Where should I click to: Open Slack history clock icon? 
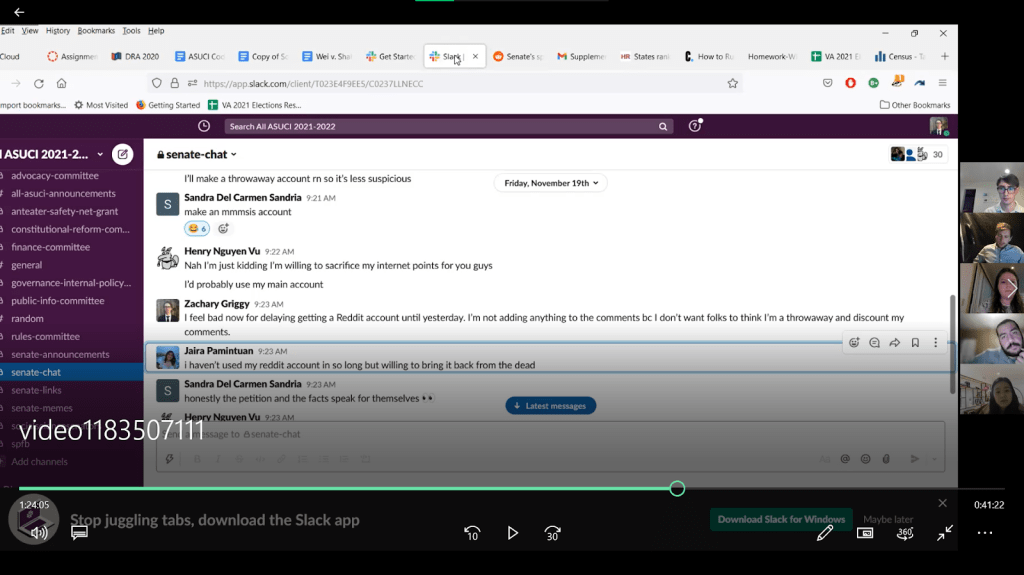tap(204, 126)
